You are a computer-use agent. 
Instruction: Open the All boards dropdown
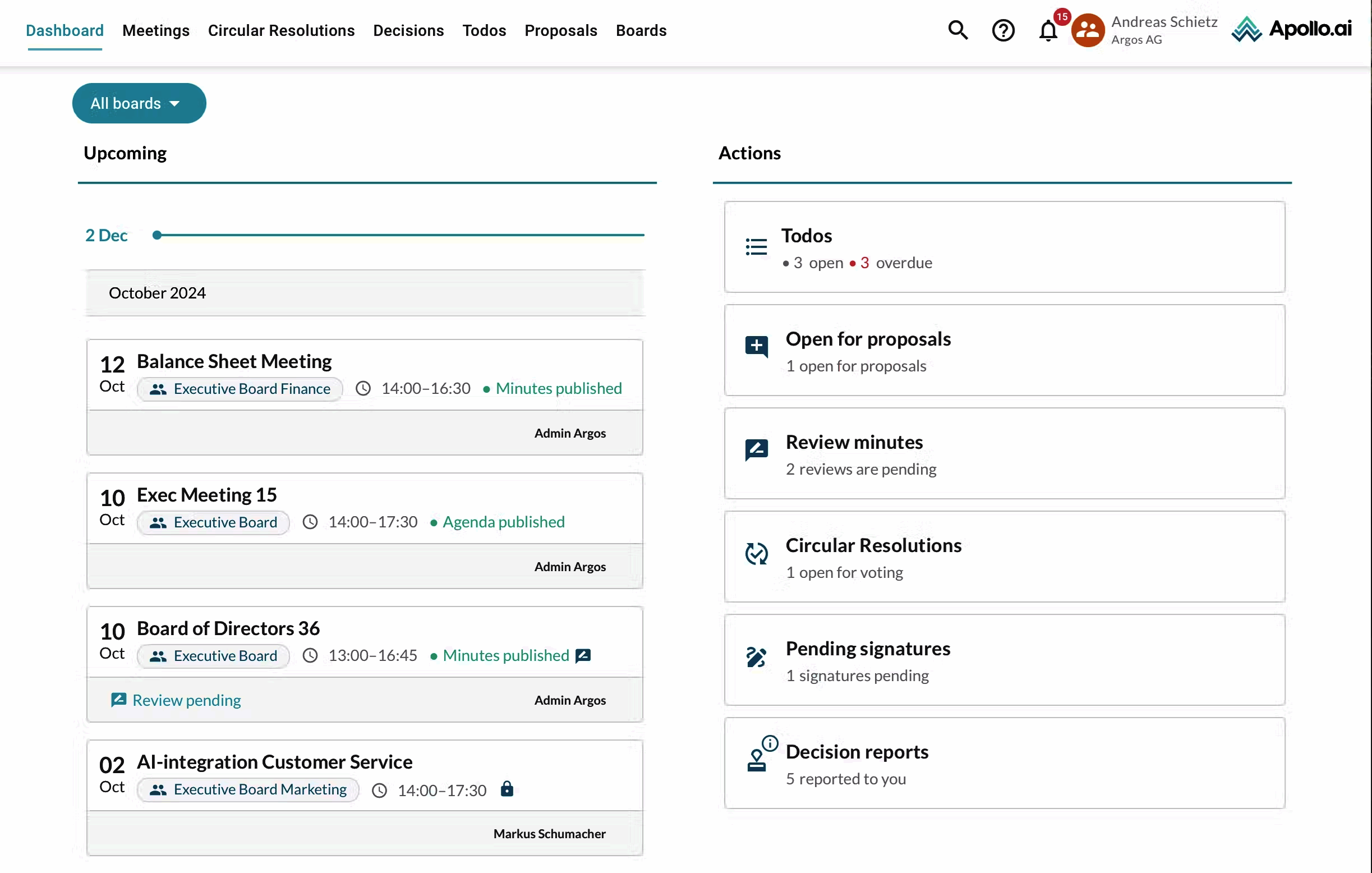(x=139, y=103)
